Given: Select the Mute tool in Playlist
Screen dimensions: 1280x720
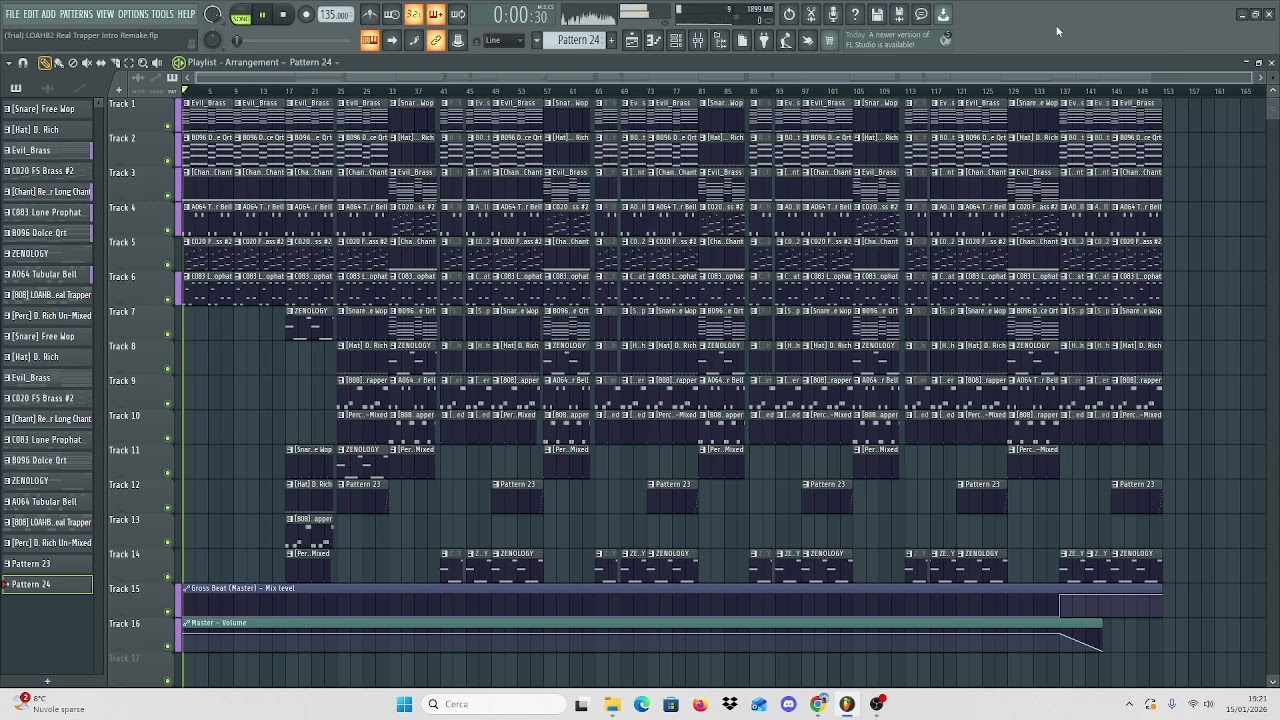Looking at the screenshot, I should click(86, 63).
